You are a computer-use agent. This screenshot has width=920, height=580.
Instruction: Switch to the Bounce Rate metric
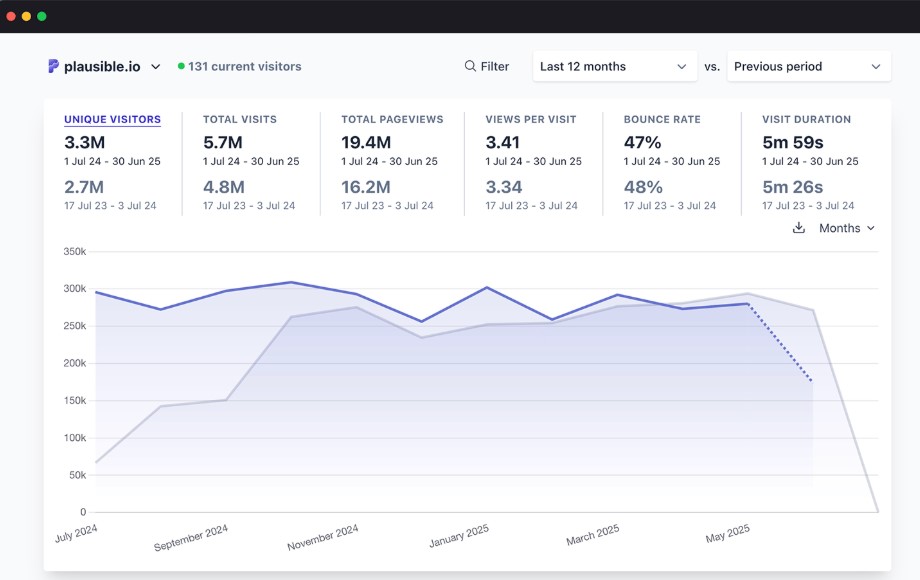click(x=662, y=119)
